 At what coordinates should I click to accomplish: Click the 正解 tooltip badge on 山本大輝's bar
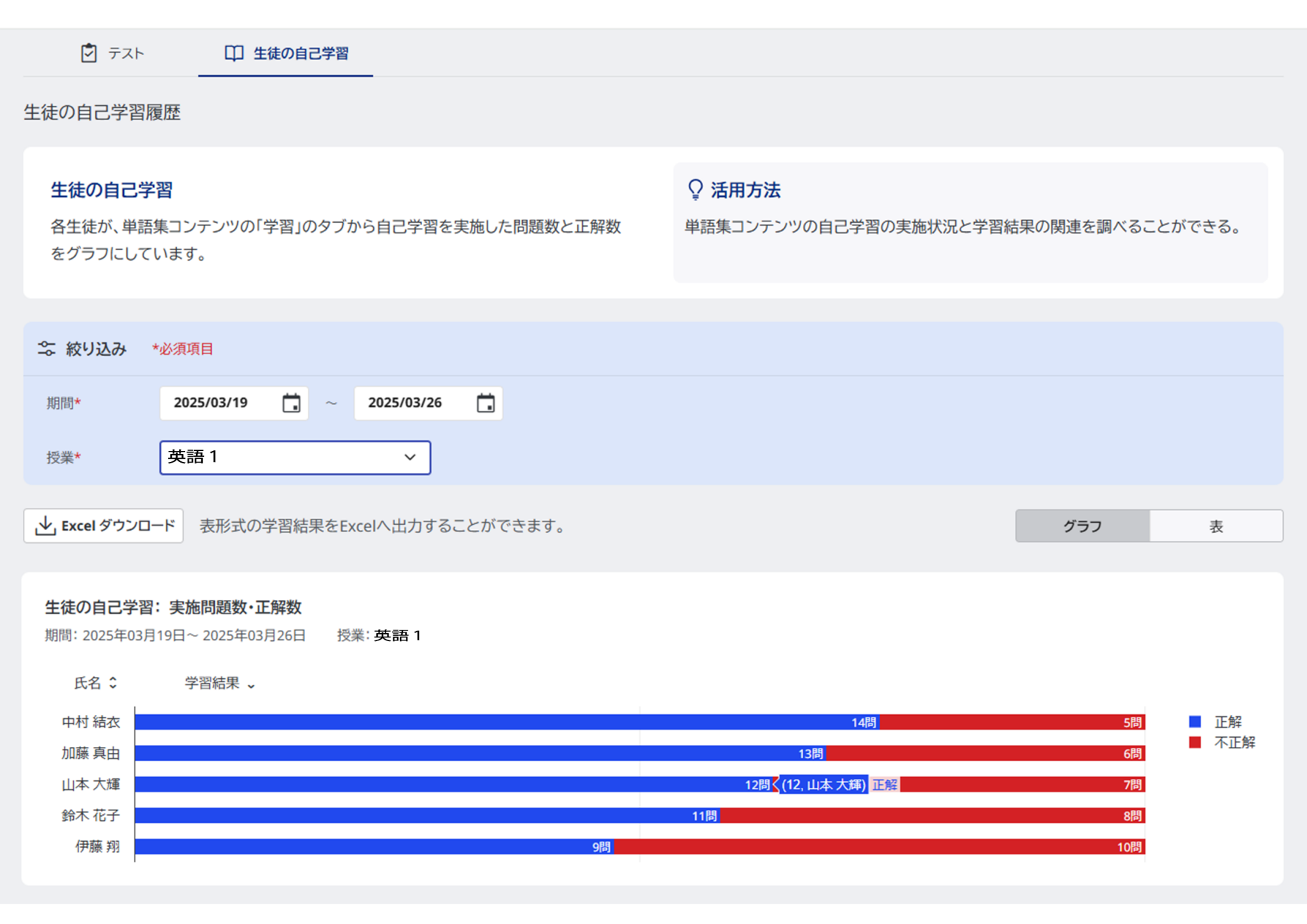click(884, 785)
